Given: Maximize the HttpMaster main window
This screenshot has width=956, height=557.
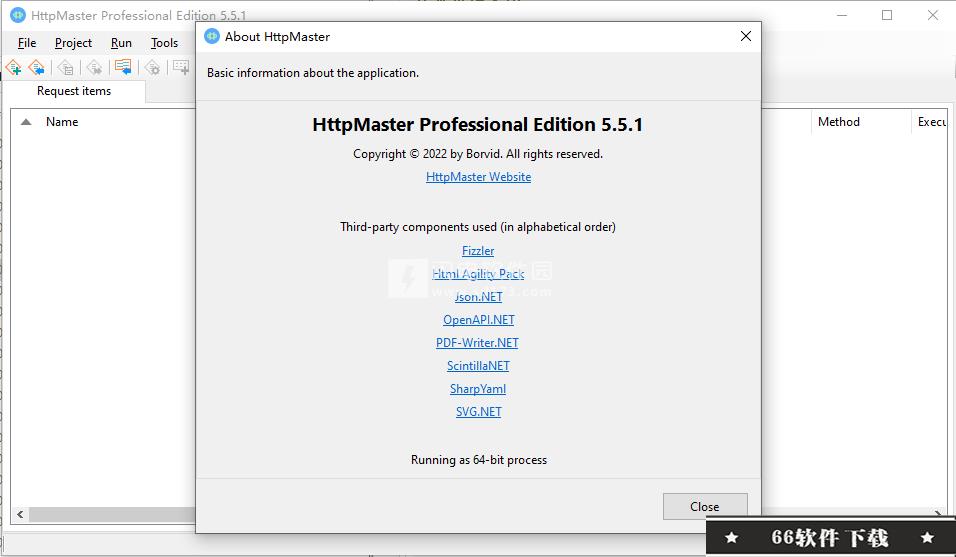Looking at the screenshot, I should (x=887, y=15).
